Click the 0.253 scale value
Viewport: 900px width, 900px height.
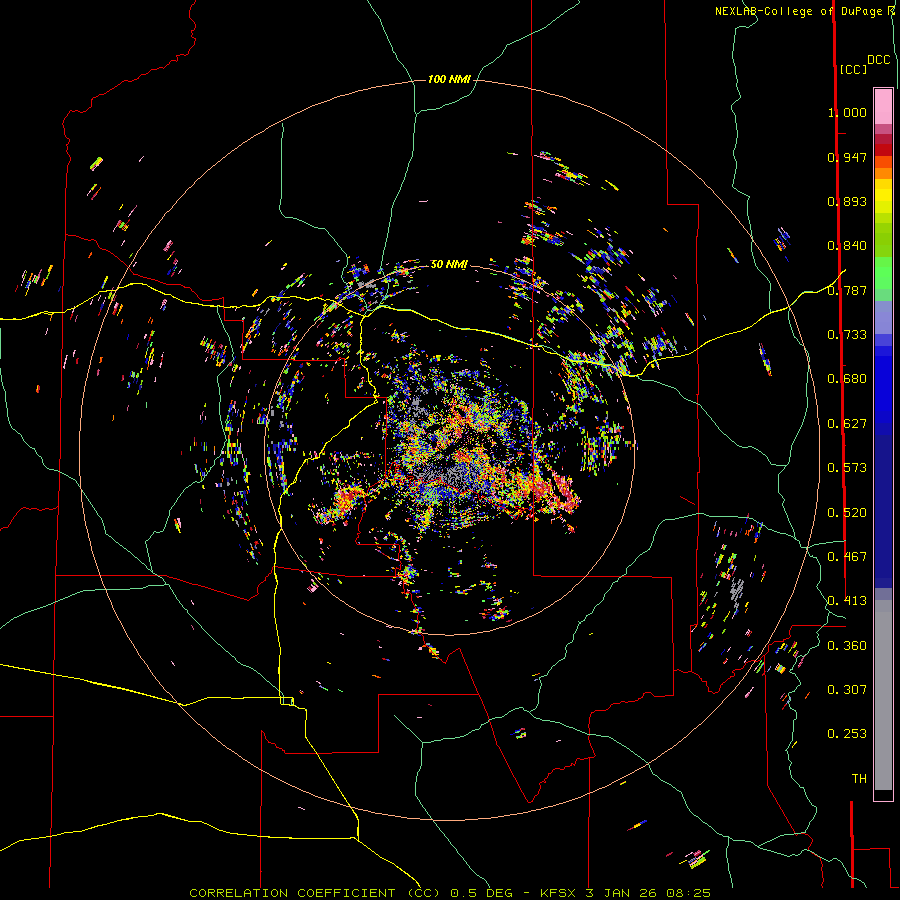click(x=847, y=734)
